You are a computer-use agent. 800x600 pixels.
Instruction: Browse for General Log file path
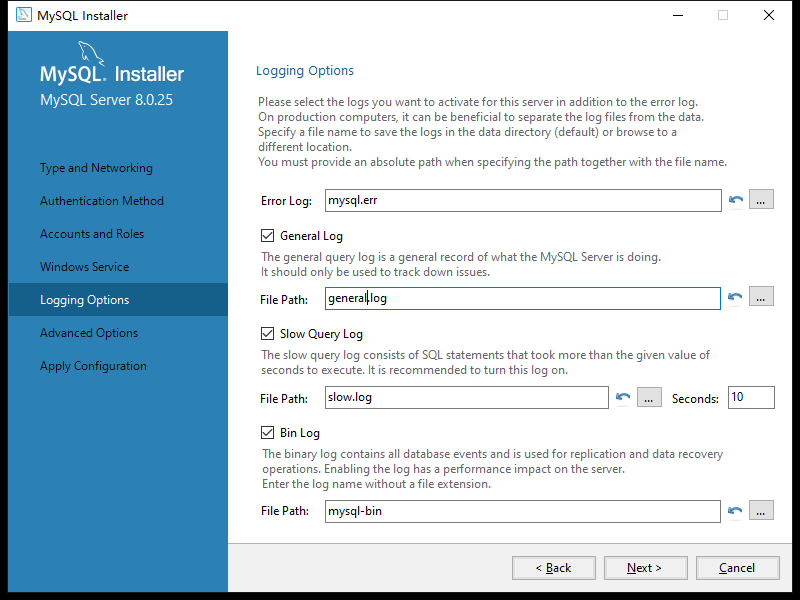click(761, 296)
